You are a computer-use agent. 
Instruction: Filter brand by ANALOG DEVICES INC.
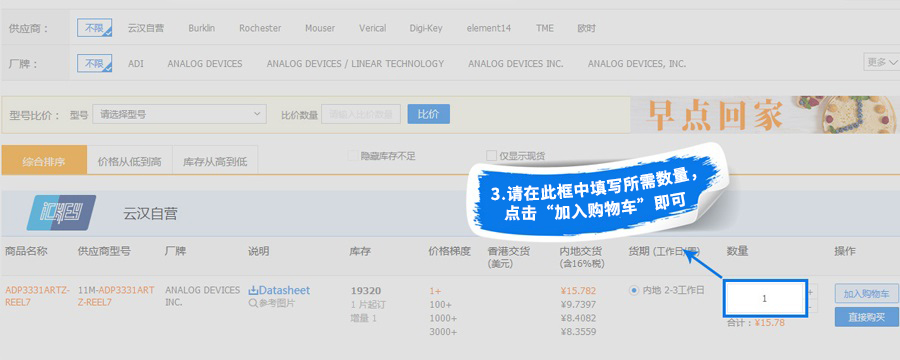pos(516,64)
